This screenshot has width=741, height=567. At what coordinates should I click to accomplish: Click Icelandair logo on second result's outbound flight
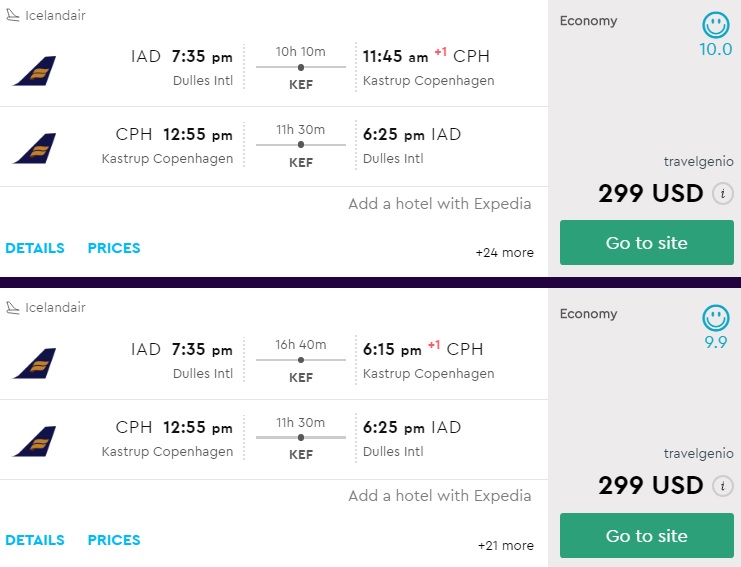(x=34, y=362)
